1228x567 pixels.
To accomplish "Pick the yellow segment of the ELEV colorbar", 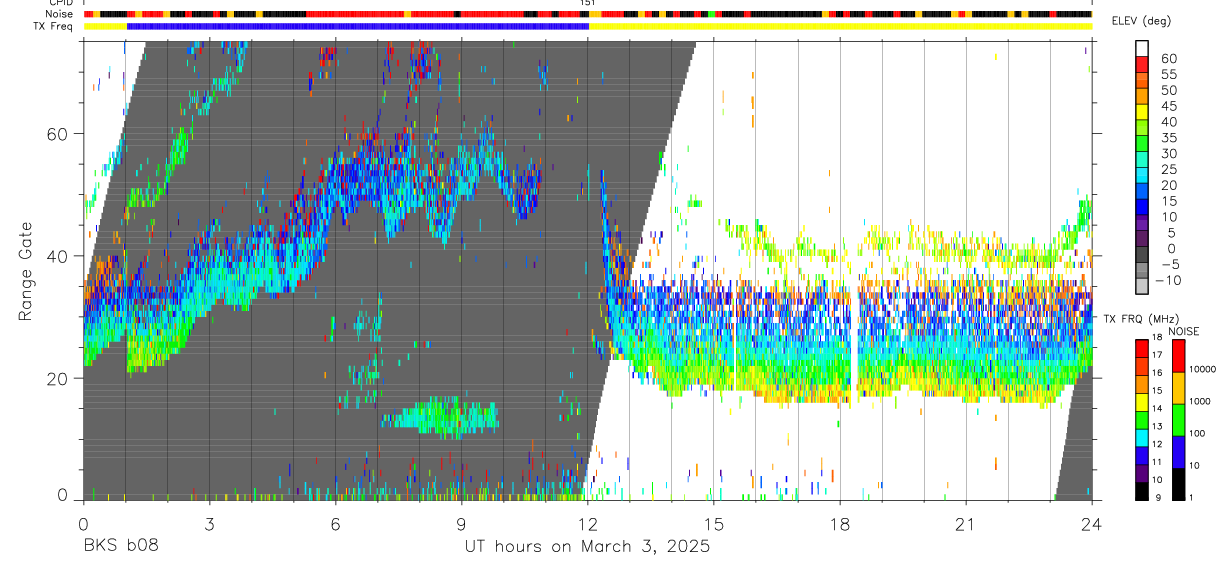I will click(1142, 112).
